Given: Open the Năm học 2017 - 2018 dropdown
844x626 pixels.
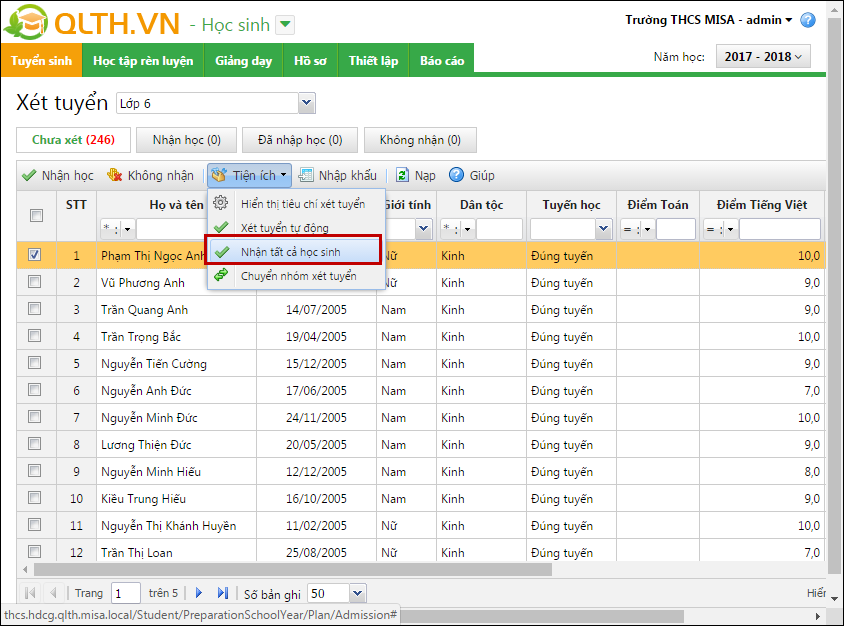Looking at the screenshot, I should (762, 57).
